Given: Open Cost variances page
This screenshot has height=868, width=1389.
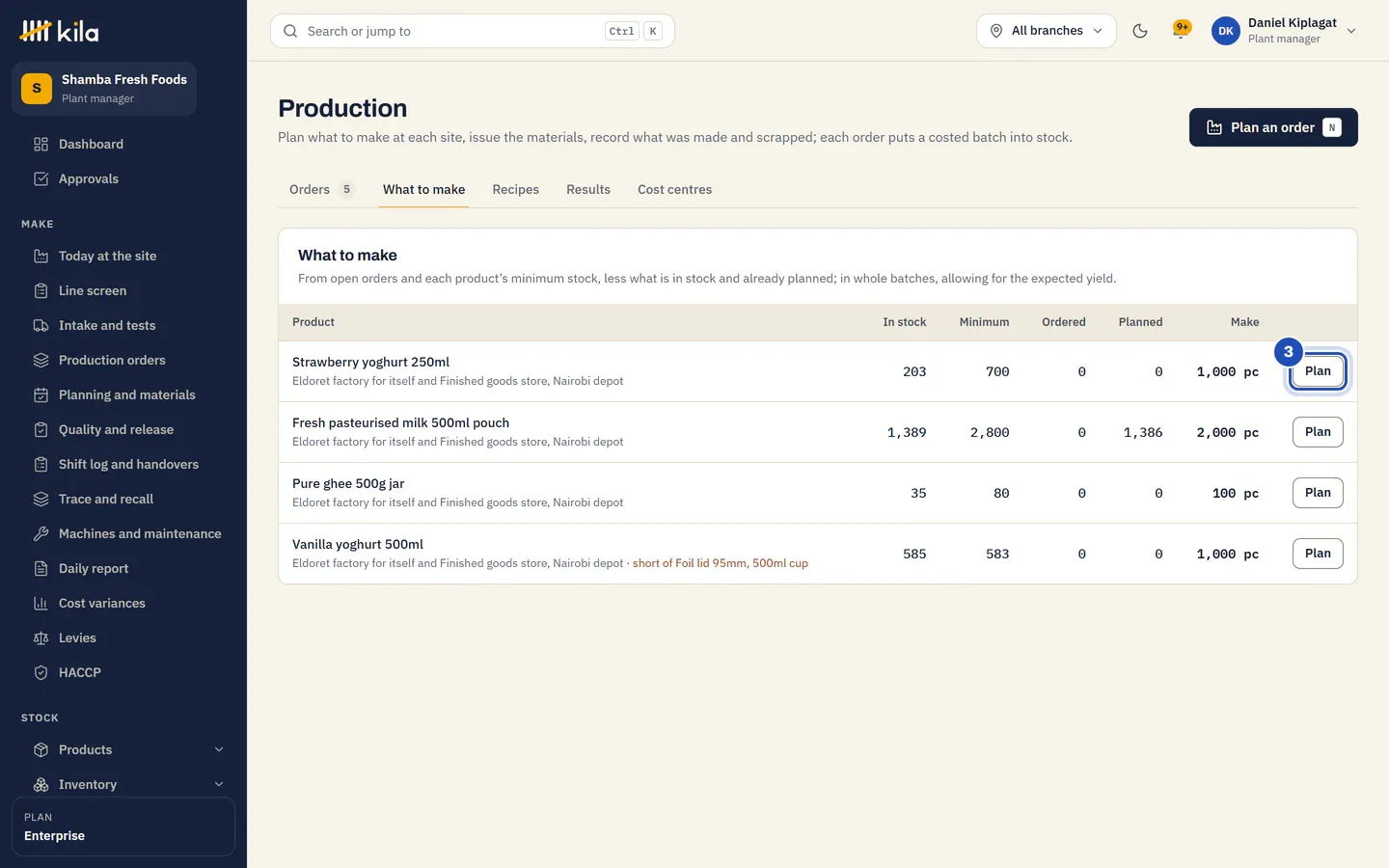Looking at the screenshot, I should tap(123, 603).
